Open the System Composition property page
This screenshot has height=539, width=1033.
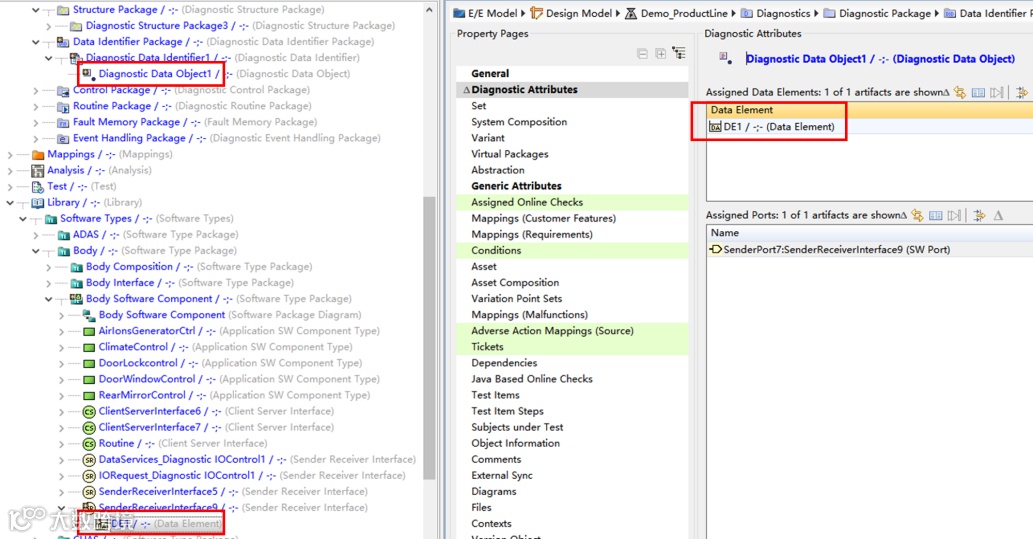pyautogui.click(x=519, y=122)
